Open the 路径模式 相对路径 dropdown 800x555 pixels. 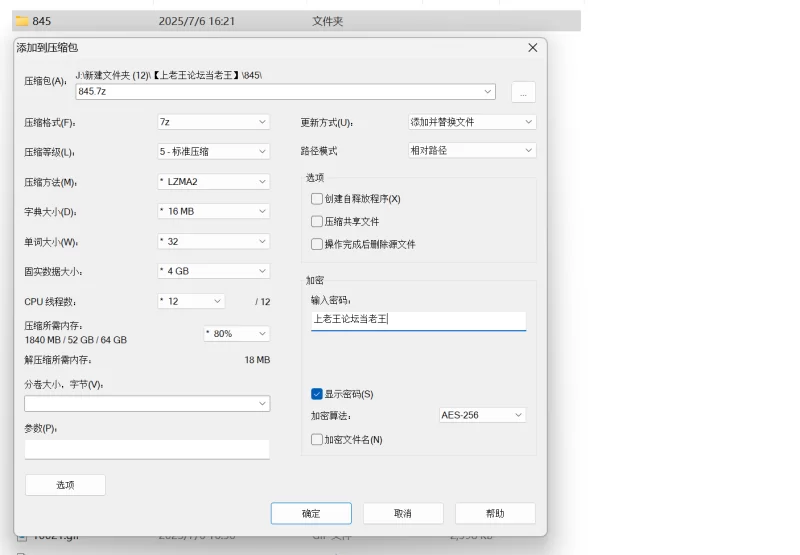(471, 151)
